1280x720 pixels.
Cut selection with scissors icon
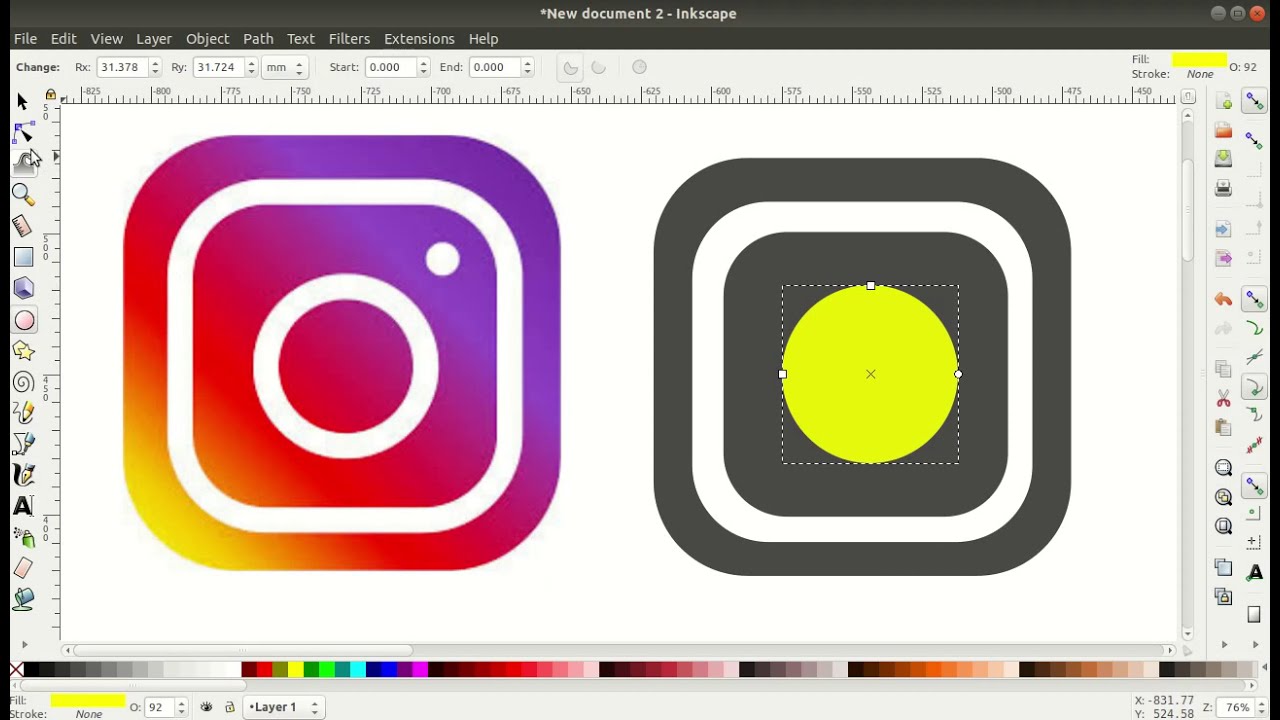(x=1223, y=399)
